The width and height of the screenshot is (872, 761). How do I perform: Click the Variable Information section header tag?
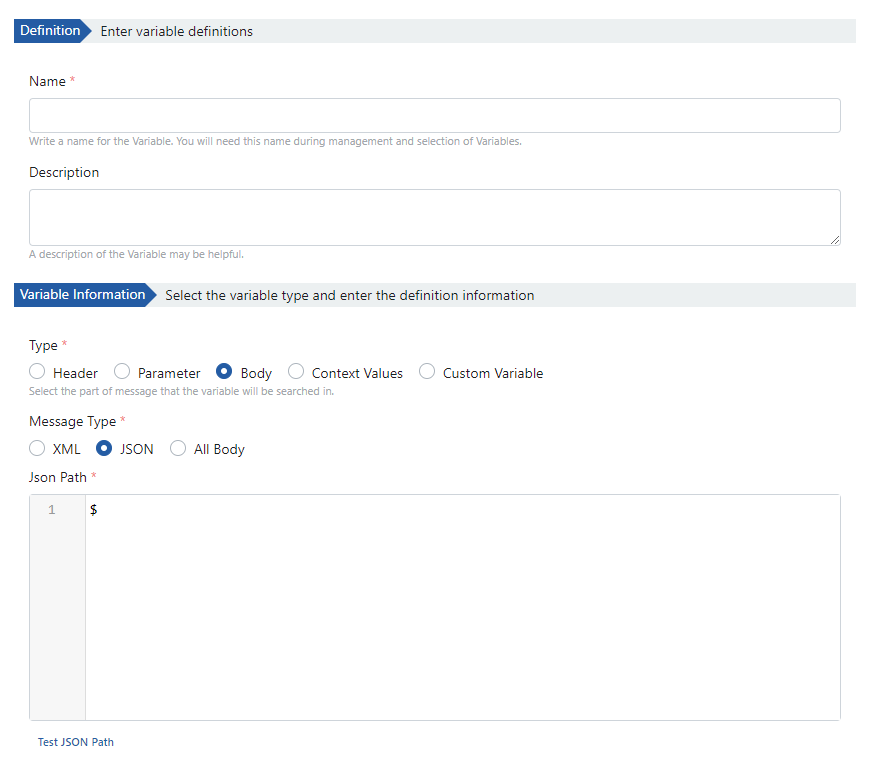click(x=82, y=295)
